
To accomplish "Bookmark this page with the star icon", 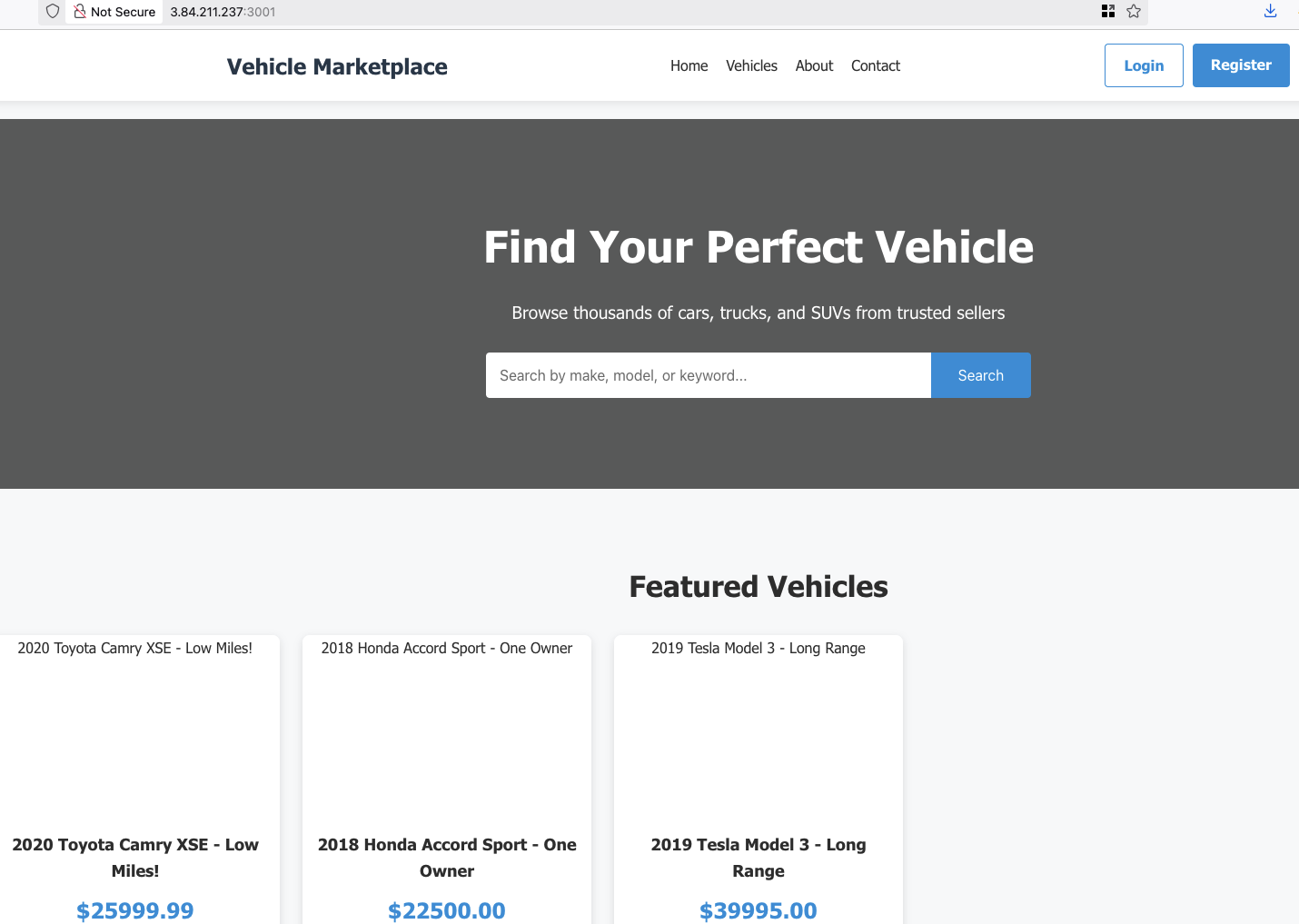I will point(1134,11).
